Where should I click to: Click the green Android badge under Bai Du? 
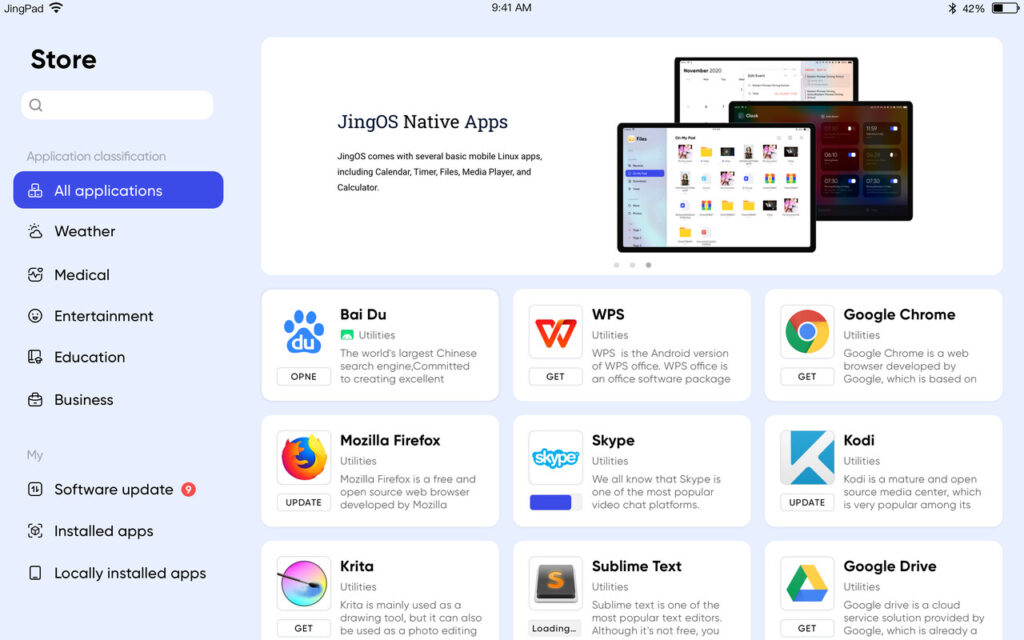(x=347, y=335)
